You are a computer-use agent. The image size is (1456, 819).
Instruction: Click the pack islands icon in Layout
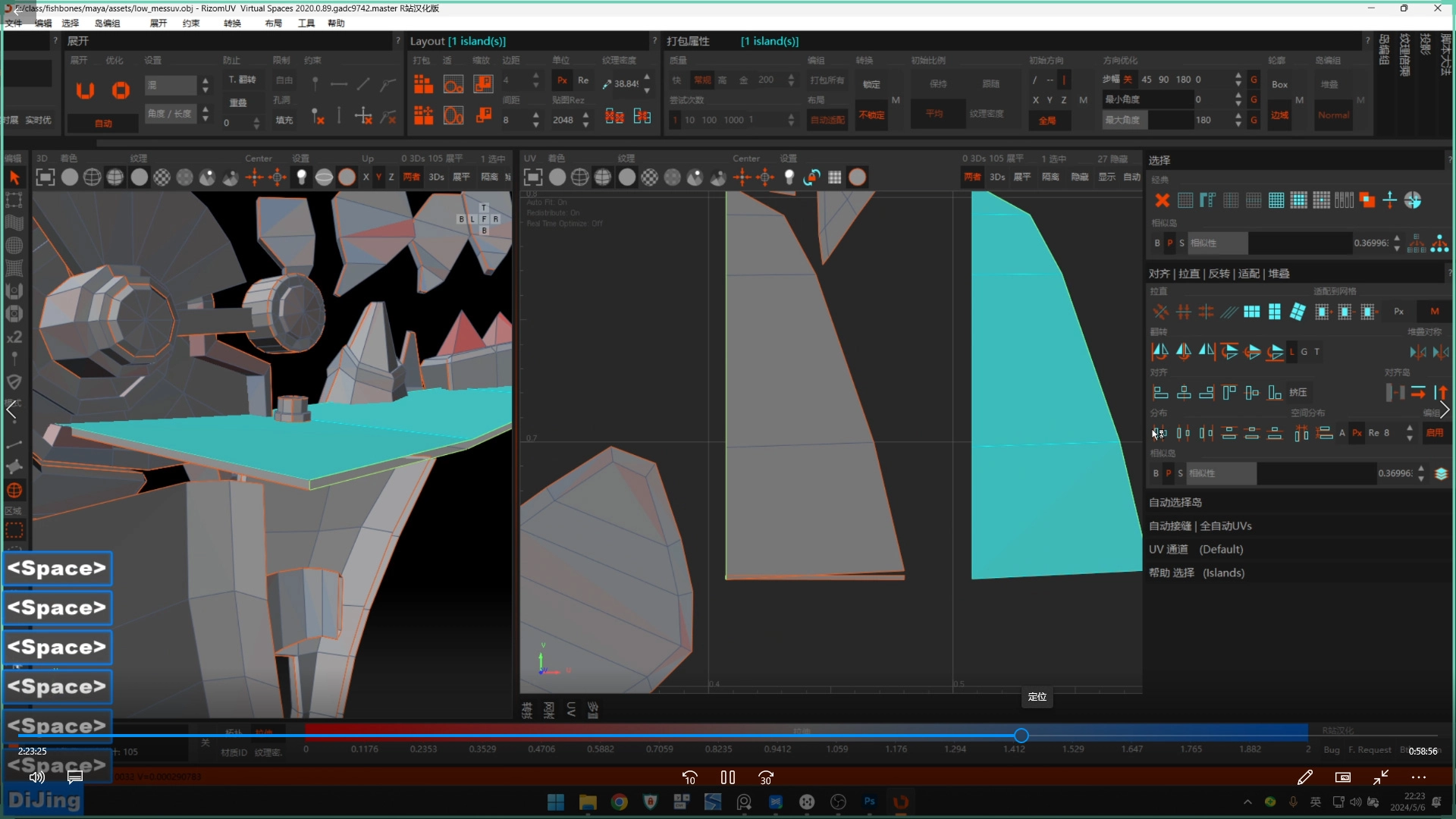tap(423, 83)
